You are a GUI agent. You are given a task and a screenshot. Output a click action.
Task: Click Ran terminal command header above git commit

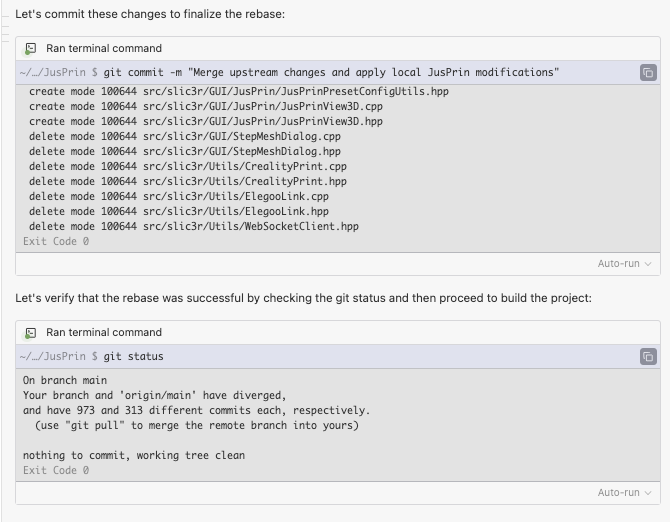click(104, 48)
